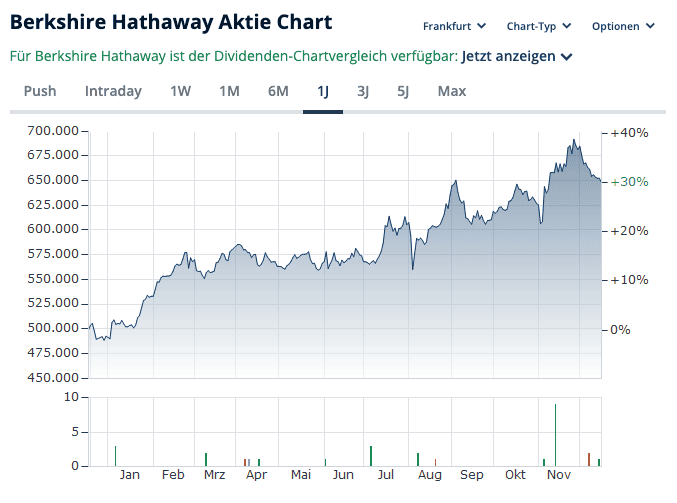Expand 'Jetzt anzeigen' dividend comparison

click(x=517, y=57)
